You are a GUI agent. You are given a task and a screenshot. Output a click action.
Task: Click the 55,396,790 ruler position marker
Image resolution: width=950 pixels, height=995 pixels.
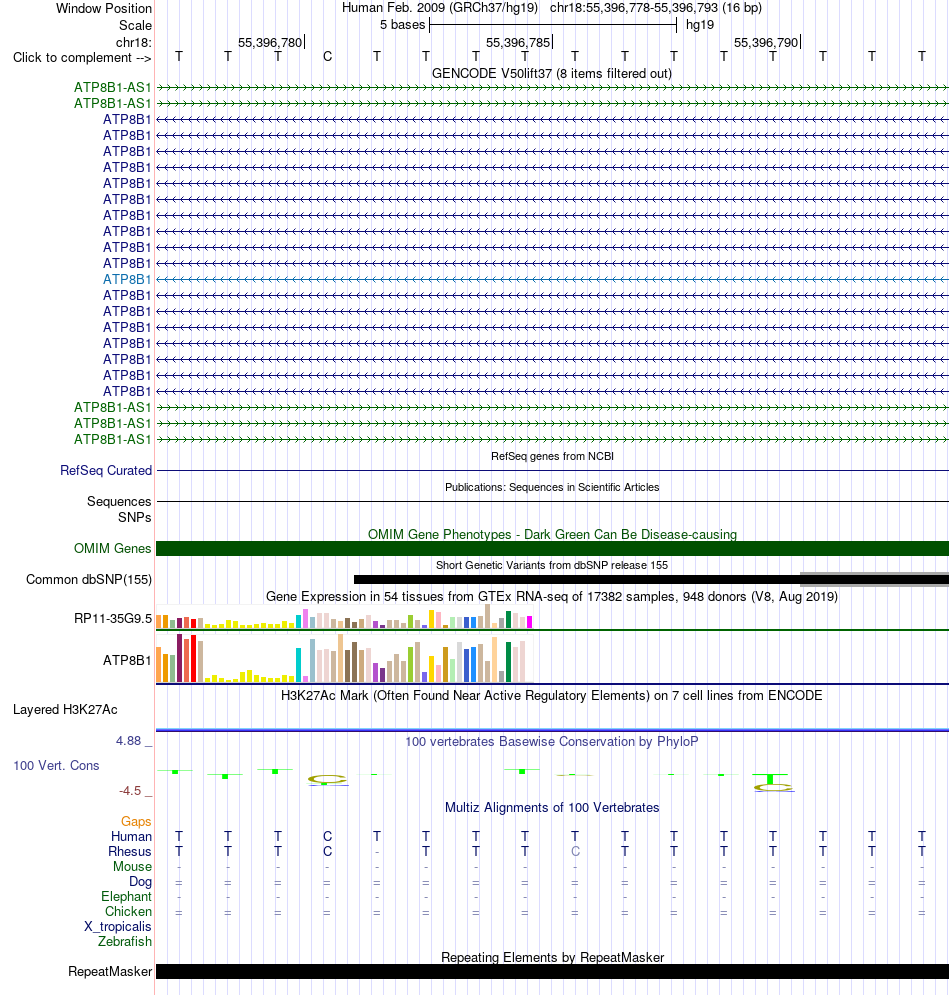click(x=766, y=43)
